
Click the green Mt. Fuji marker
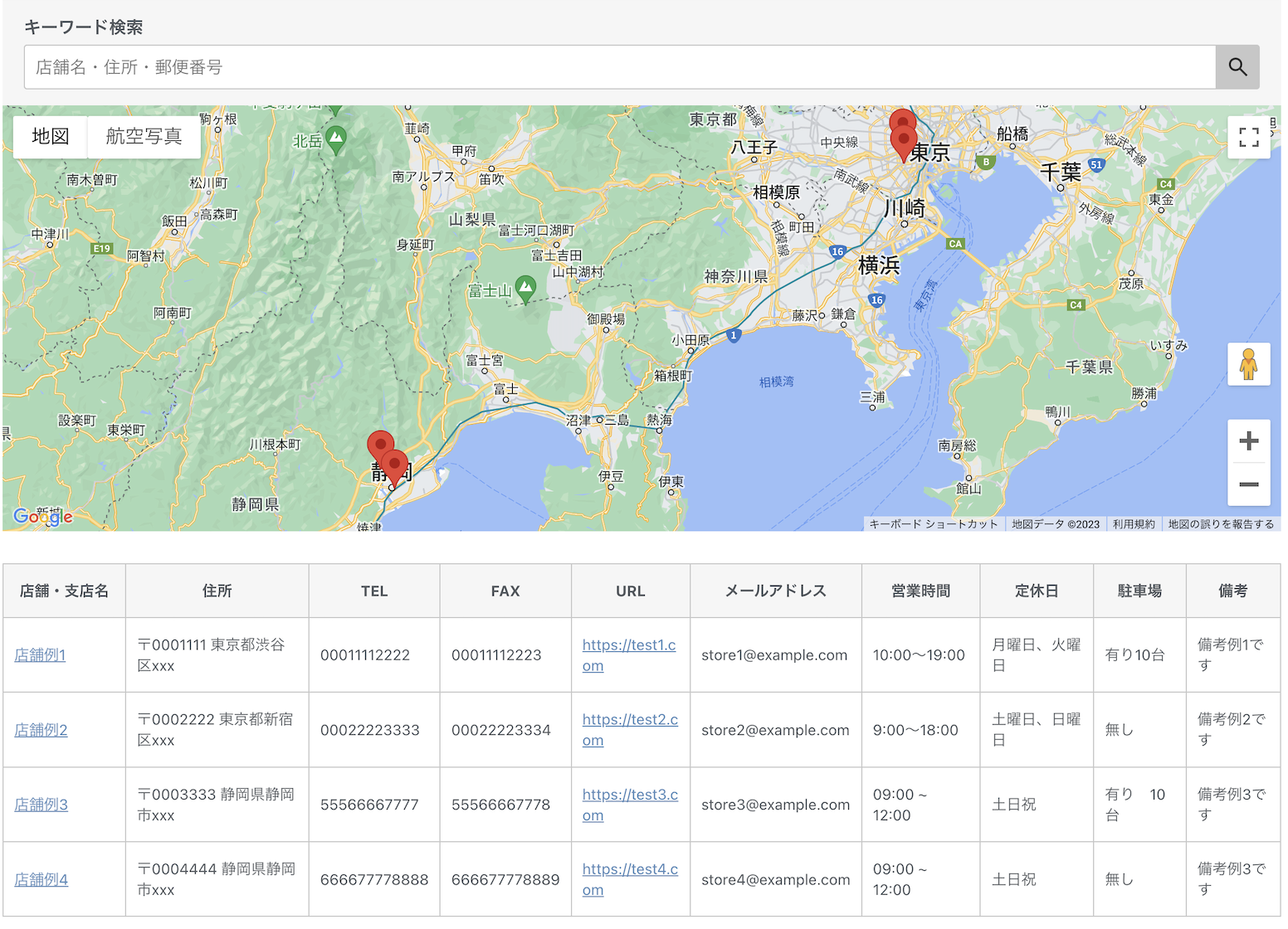coord(525,288)
